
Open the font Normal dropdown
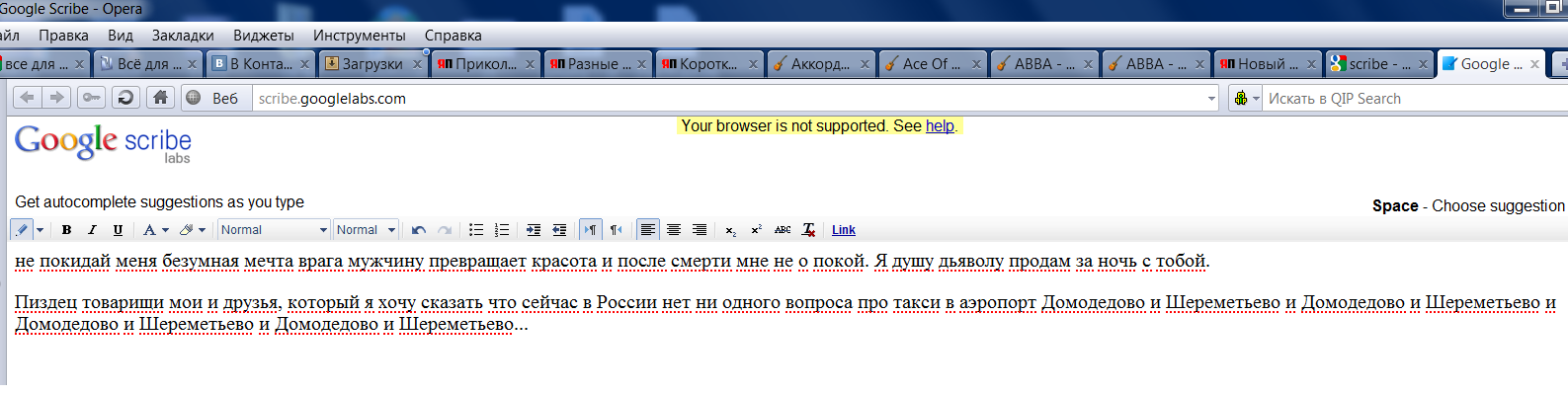tap(274, 229)
